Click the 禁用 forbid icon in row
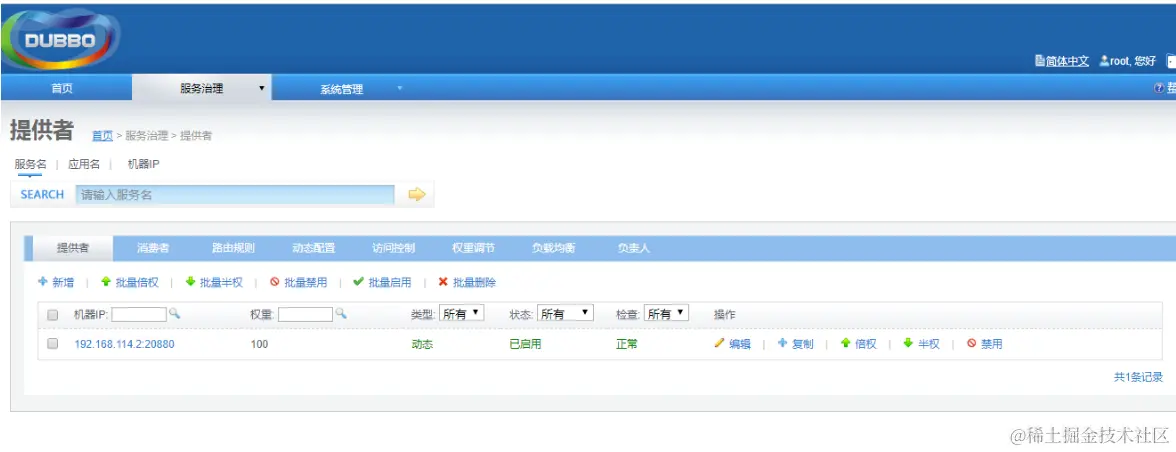Image resolution: width=1176 pixels, height=452 pixels. pyautogui.click(x=971, y=343)
